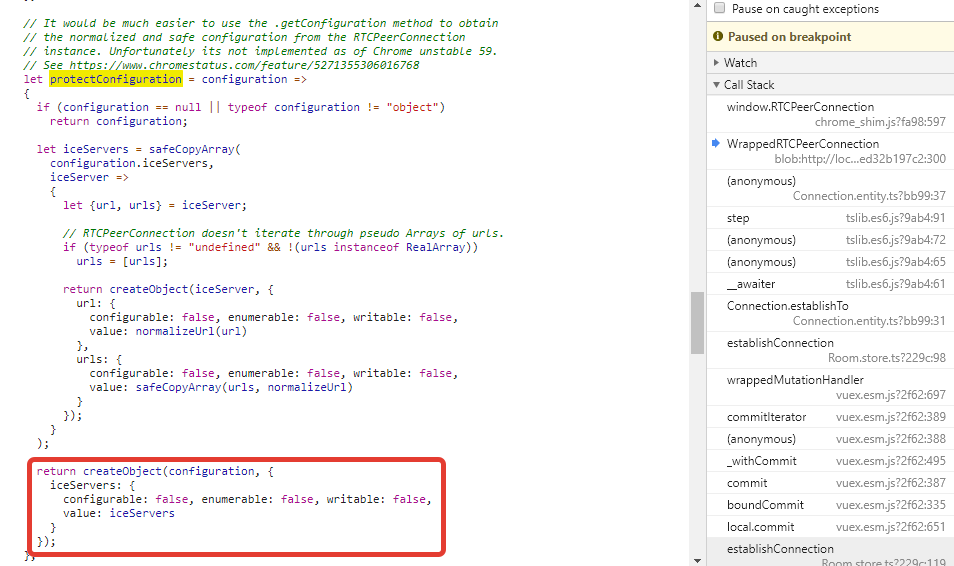Open tslib.es6.js?9ab4:91 source link
Image resolution: width=954 pixels, height=566 pixels.
click(896, 218)
